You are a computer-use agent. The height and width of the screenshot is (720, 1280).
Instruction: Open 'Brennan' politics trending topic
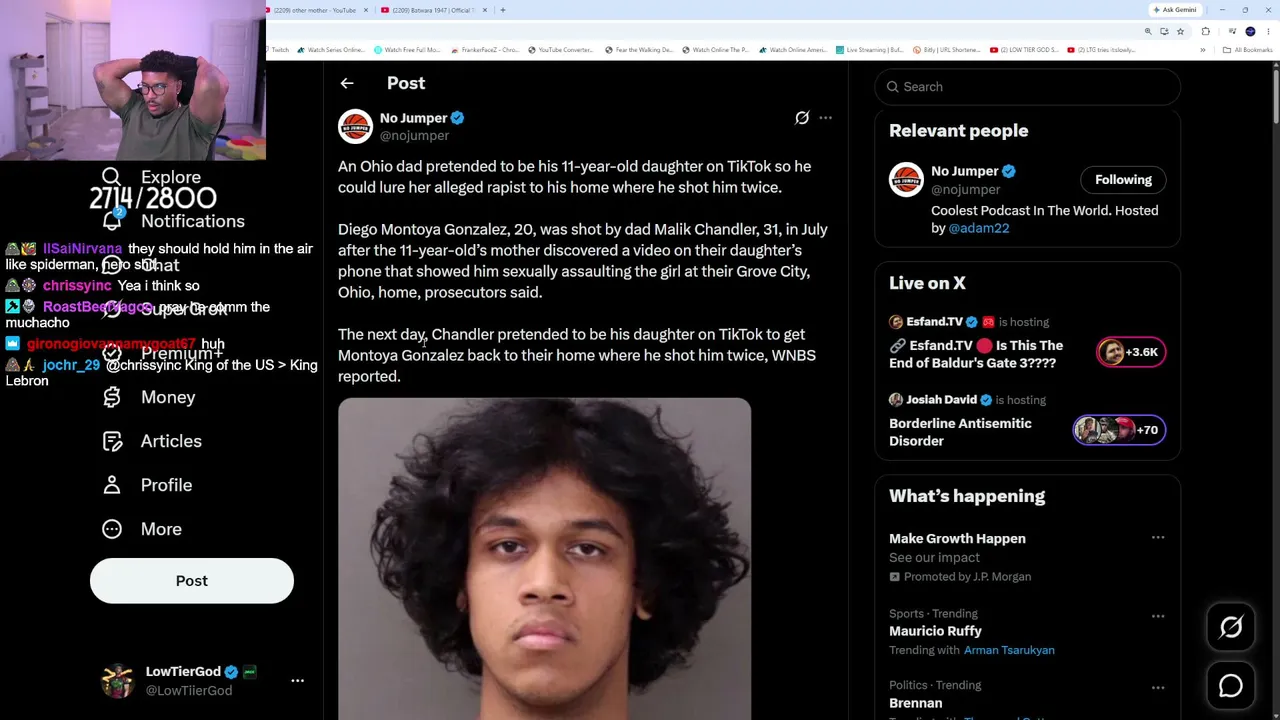[x=915, y=703]
